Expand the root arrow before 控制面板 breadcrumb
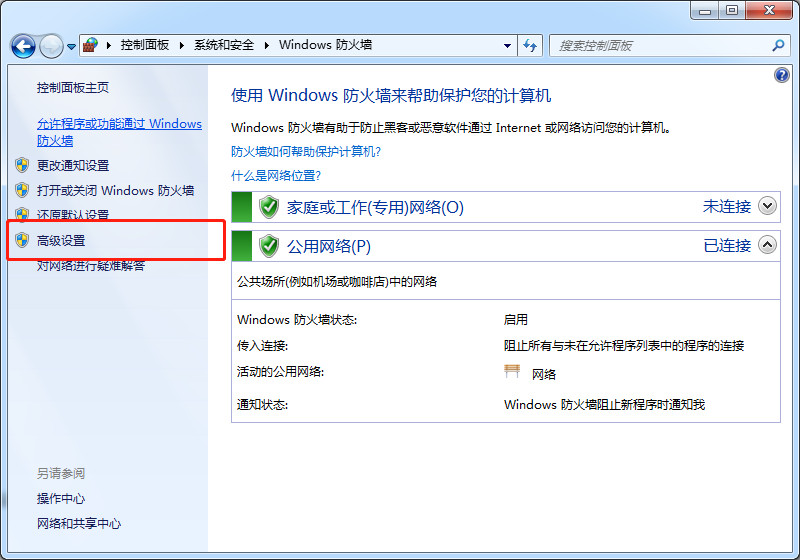Viewport: 800px width, 560px height. (x=109, y=45)
